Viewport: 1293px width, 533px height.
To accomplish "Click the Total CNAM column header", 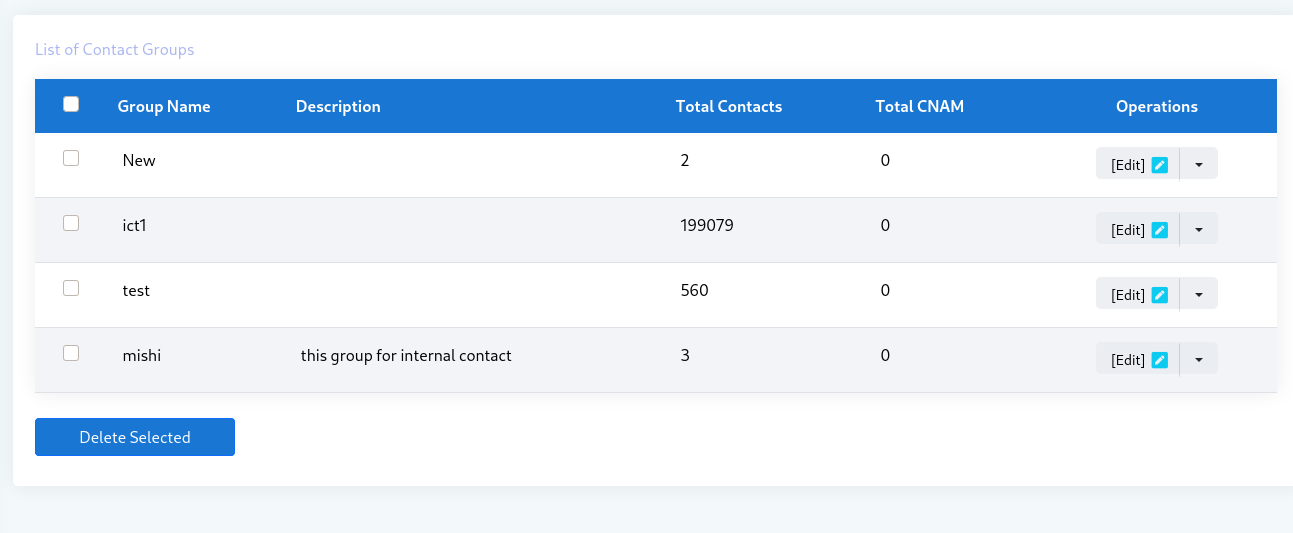I will (x=920, y=106).
